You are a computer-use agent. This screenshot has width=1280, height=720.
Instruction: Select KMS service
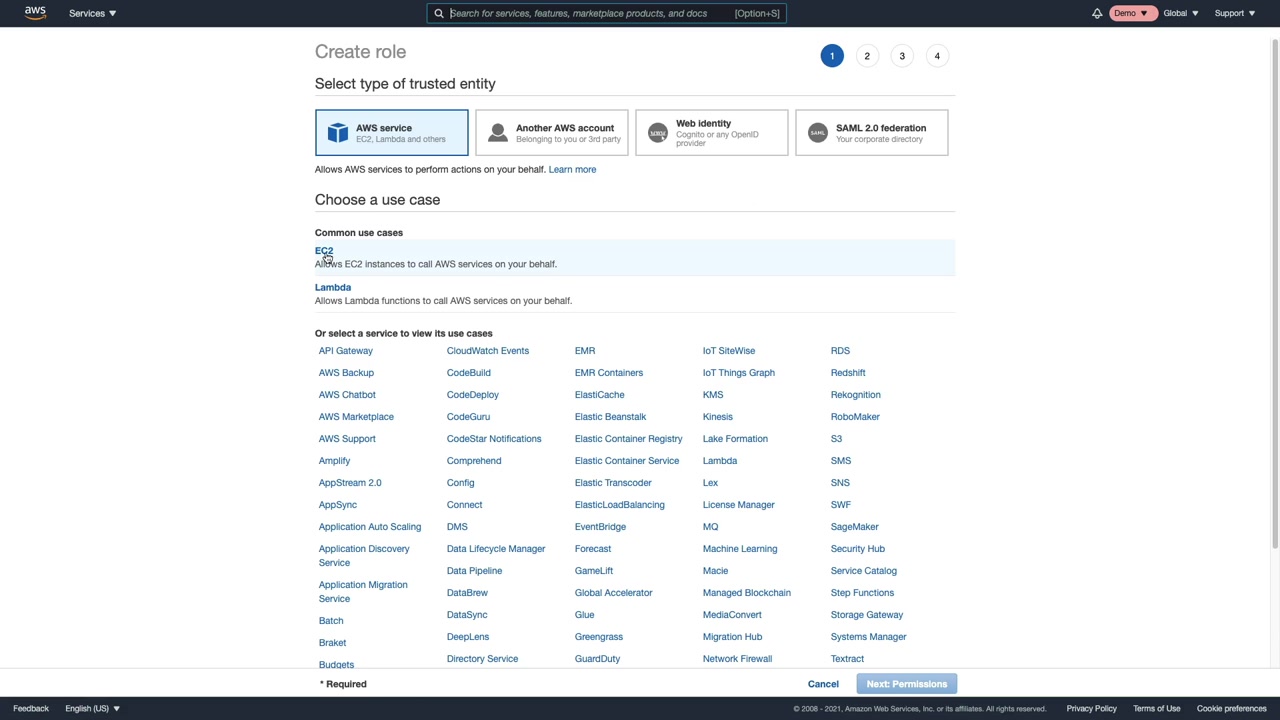tap(713, 395)
